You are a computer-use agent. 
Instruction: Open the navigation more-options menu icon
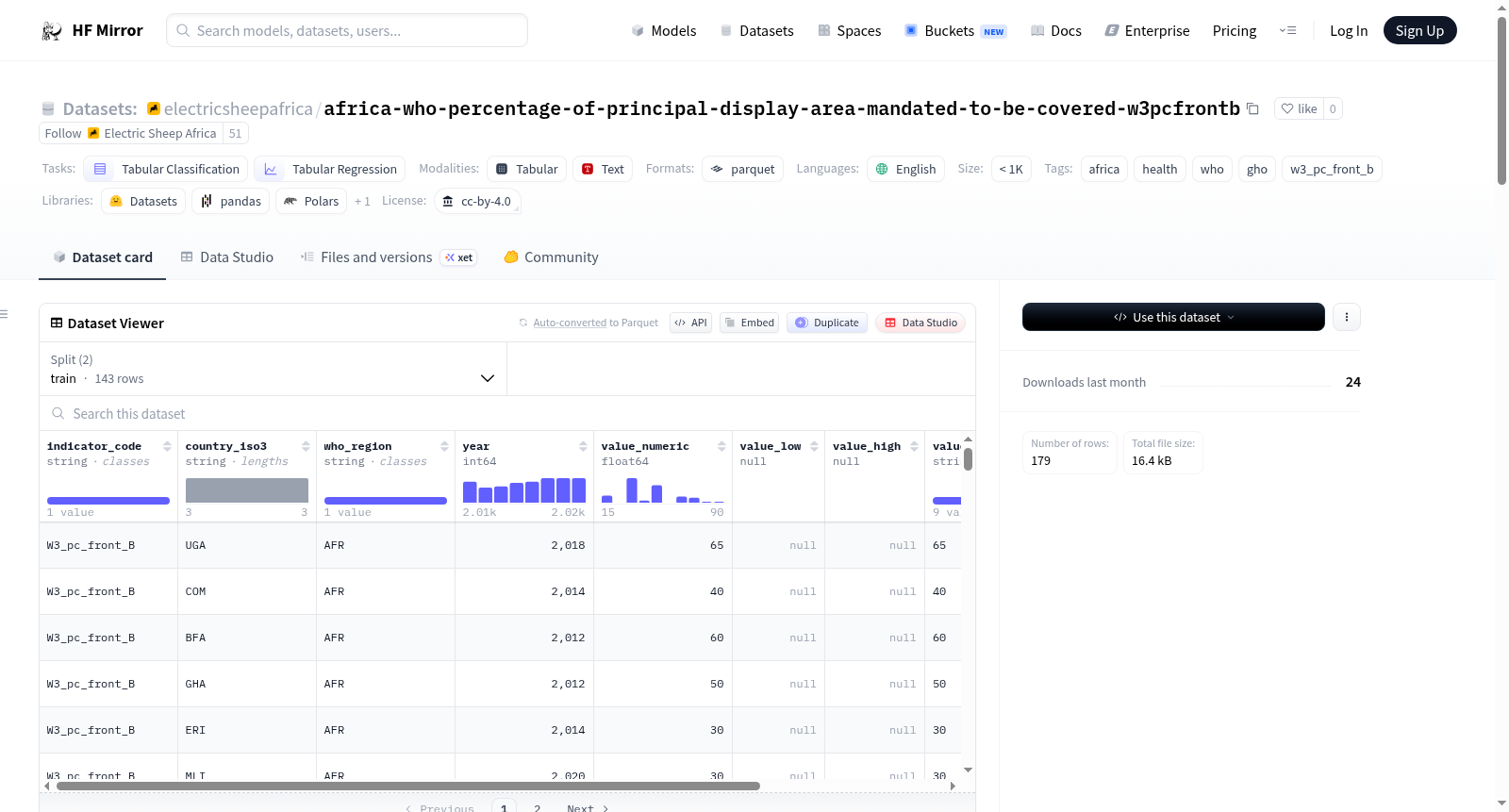[x=1287, y=30]
